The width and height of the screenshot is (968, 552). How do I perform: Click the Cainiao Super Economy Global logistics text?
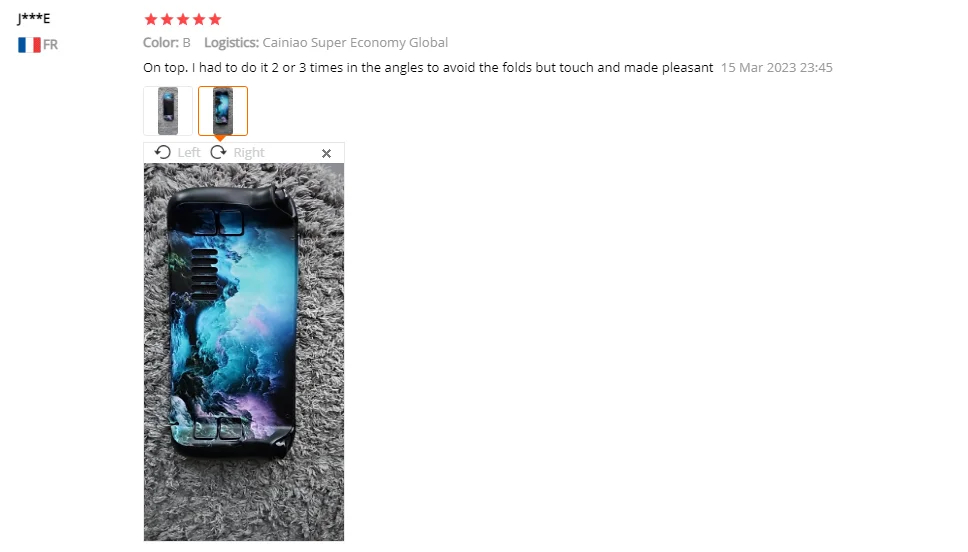pyautogui.click(x=355, y=43)
